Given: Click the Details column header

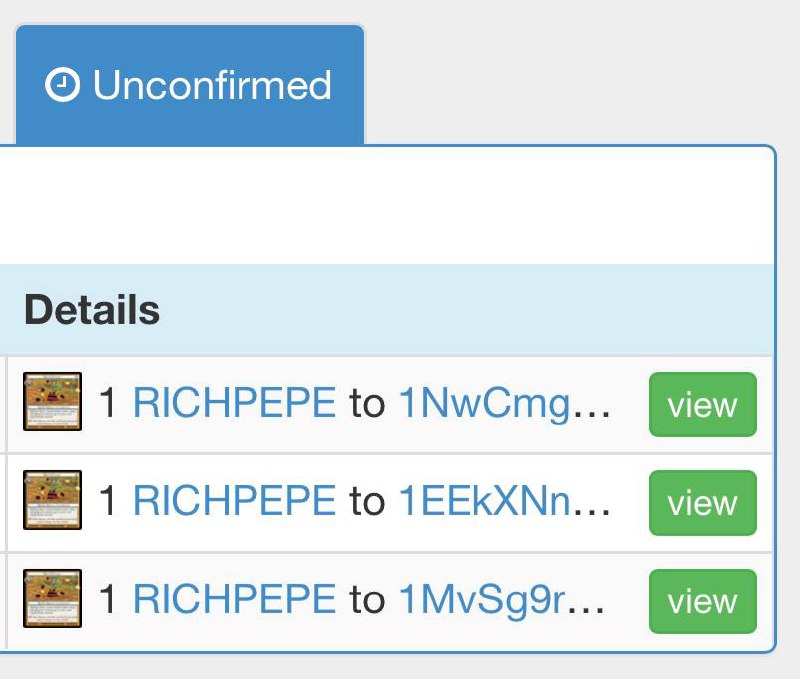Looking at the screenshot, I should click(x=92, y=310).
